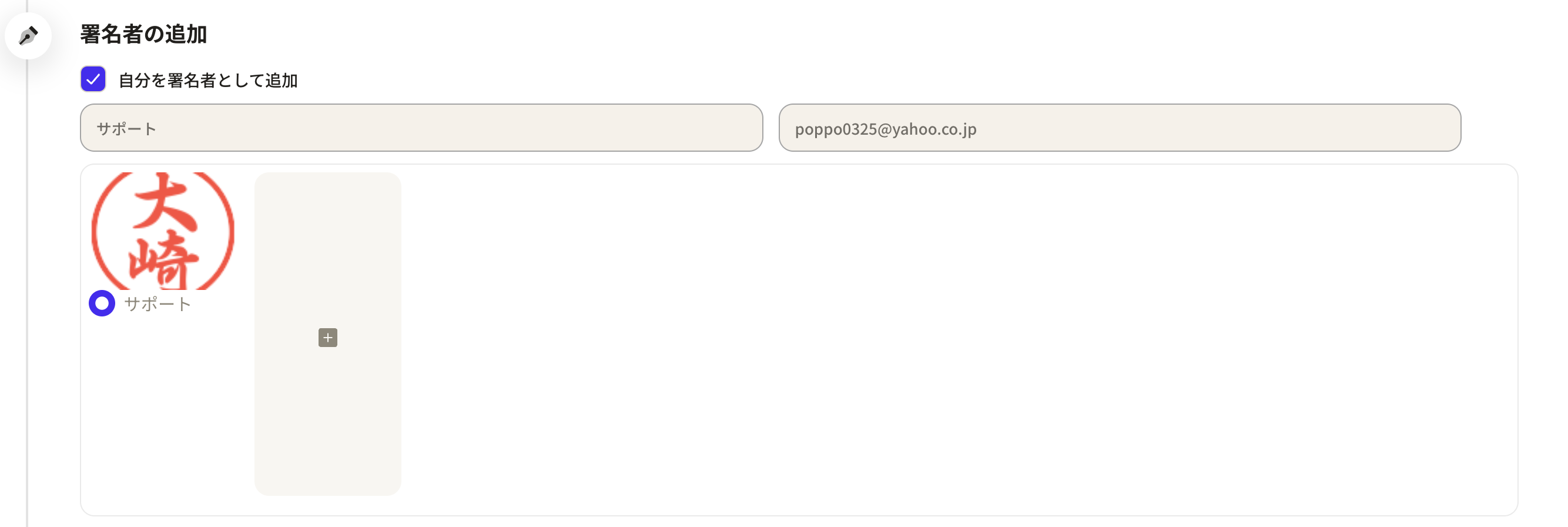Click the サポート label beside radio button

[x=158, y=304]
